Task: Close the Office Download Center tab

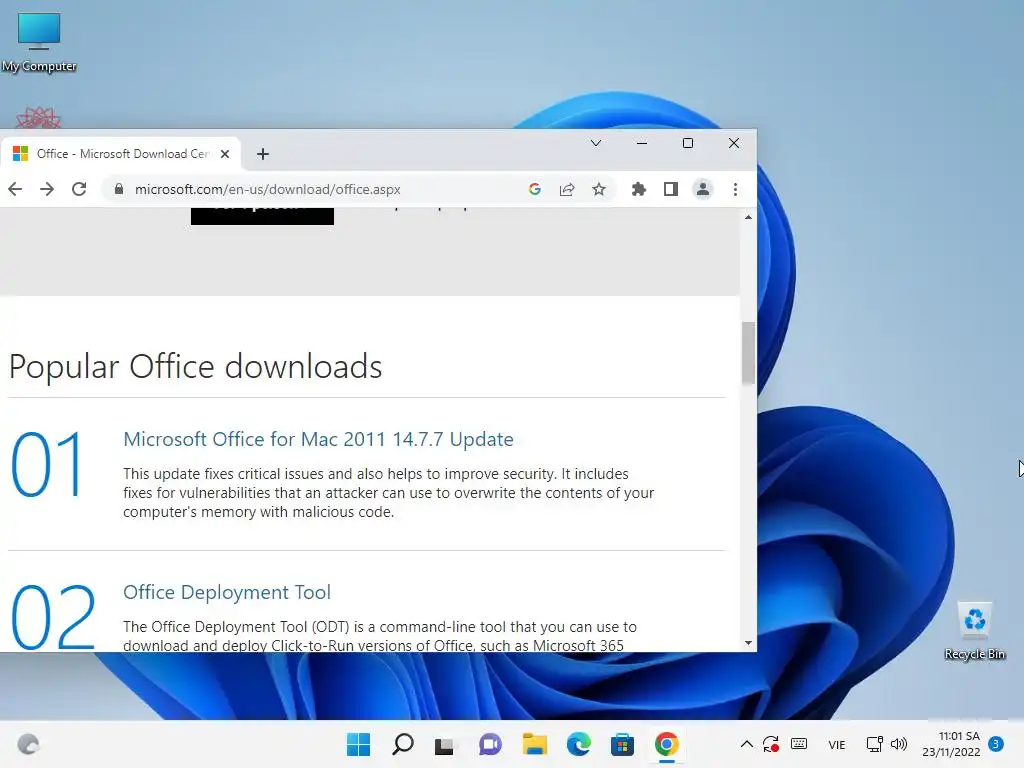Action: pyautogui.click(x=225, y=154)
